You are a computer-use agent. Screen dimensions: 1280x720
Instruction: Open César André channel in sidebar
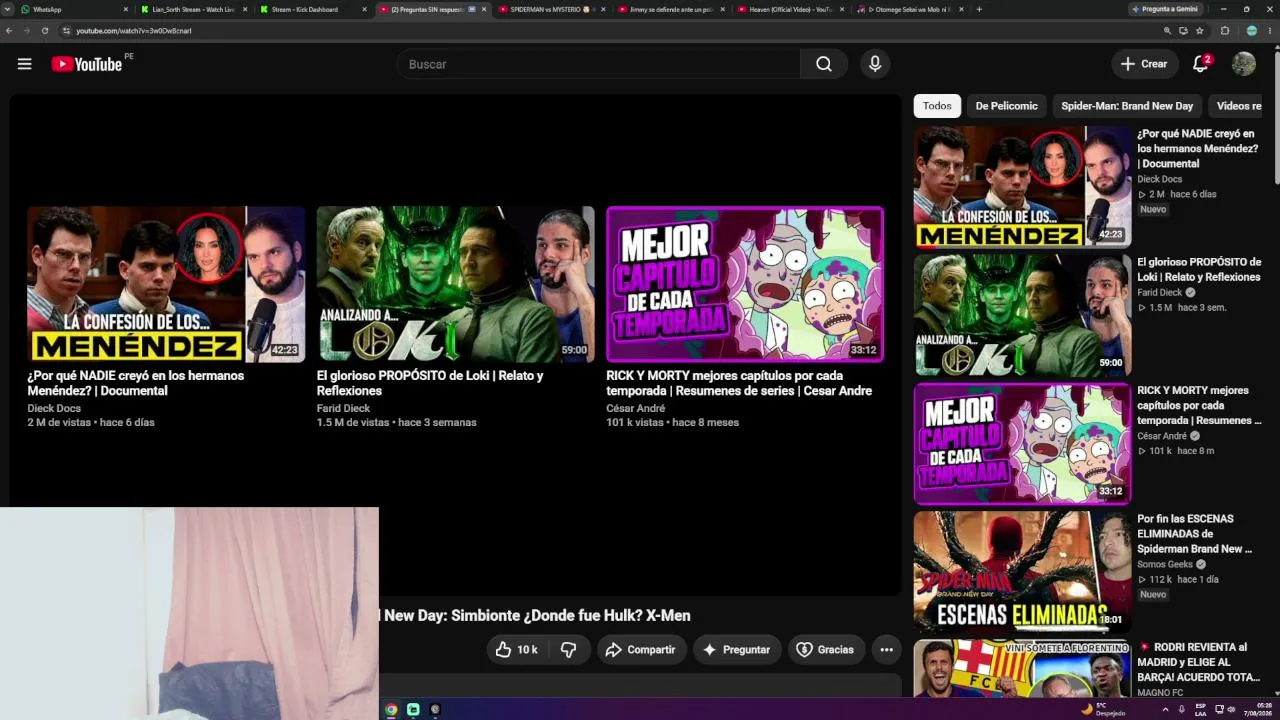pos(1161,436)
